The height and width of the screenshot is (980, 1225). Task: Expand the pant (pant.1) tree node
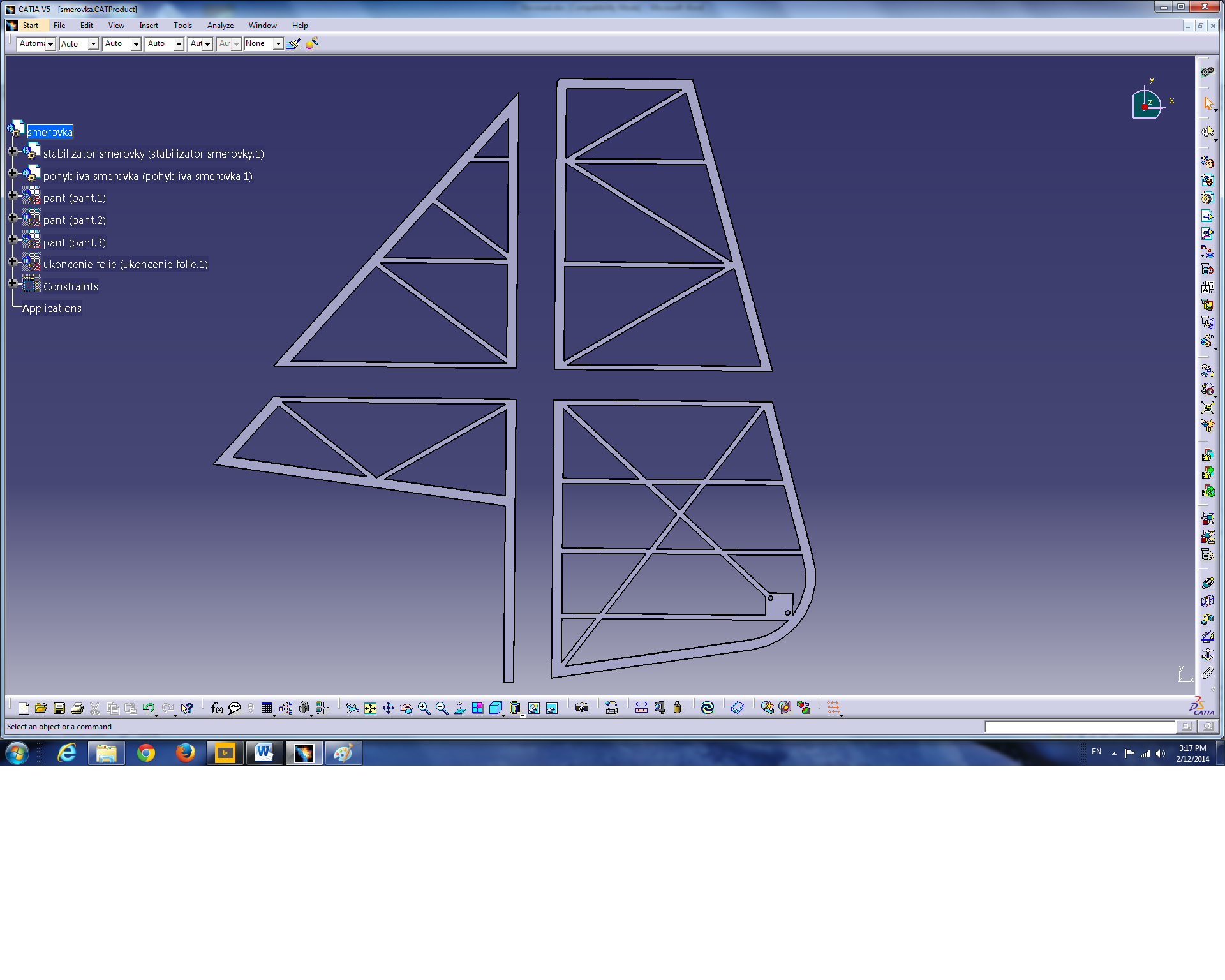pyautogui.click(x=12, y=195)
